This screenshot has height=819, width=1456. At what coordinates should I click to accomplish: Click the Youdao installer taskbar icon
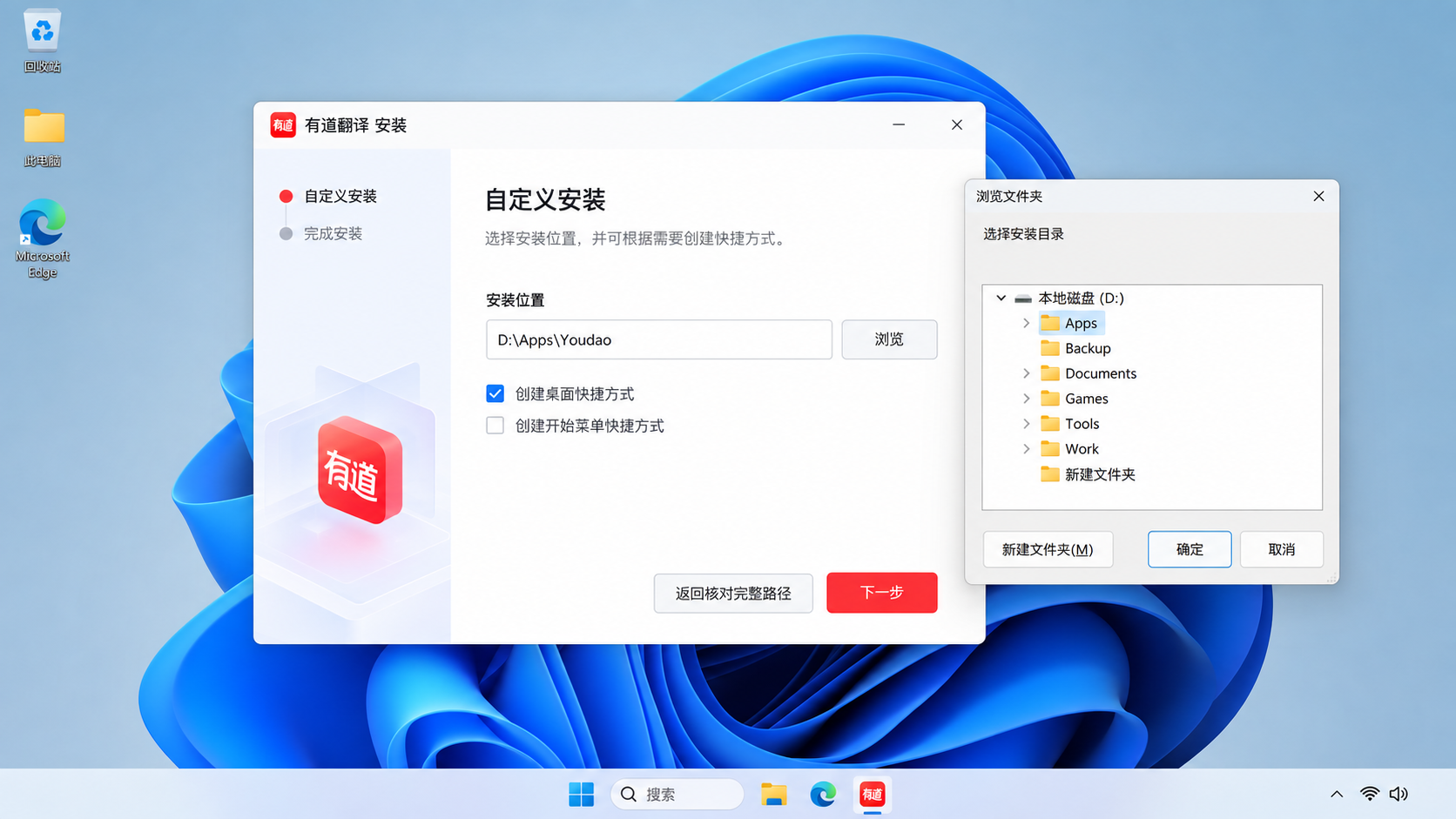(873, 794)
